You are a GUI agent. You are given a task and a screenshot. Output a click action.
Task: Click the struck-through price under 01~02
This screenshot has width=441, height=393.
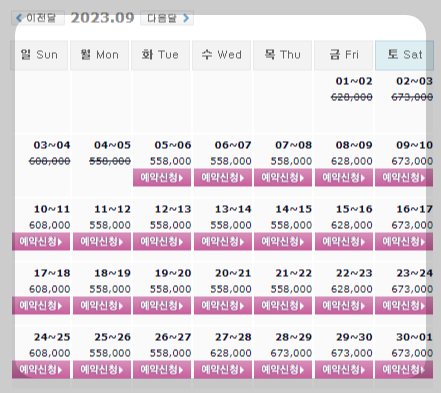coord(352,97)
